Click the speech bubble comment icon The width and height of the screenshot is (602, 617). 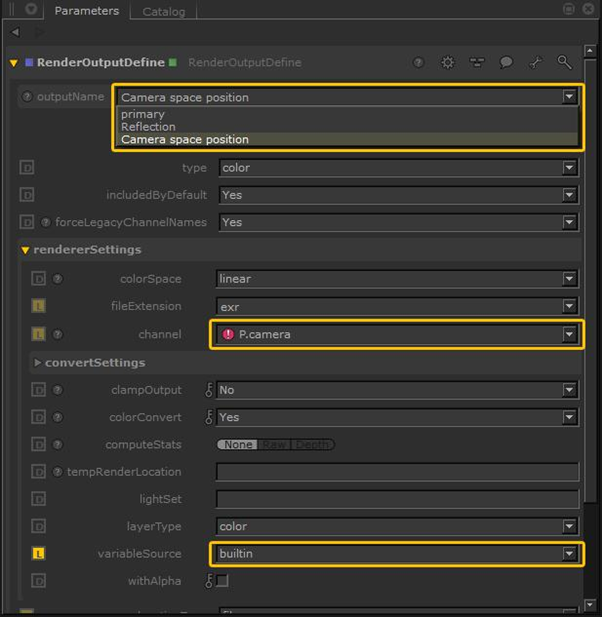(506, 62)
